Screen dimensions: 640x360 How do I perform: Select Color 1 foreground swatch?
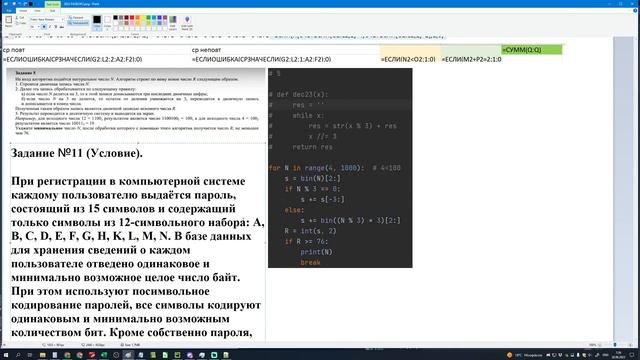point(97,22)
